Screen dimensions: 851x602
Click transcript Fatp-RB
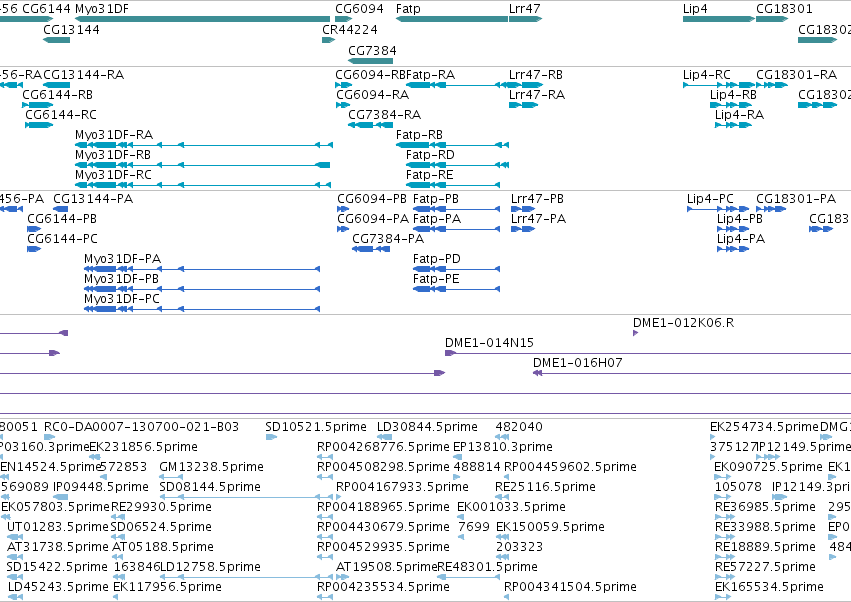(453, 145)
